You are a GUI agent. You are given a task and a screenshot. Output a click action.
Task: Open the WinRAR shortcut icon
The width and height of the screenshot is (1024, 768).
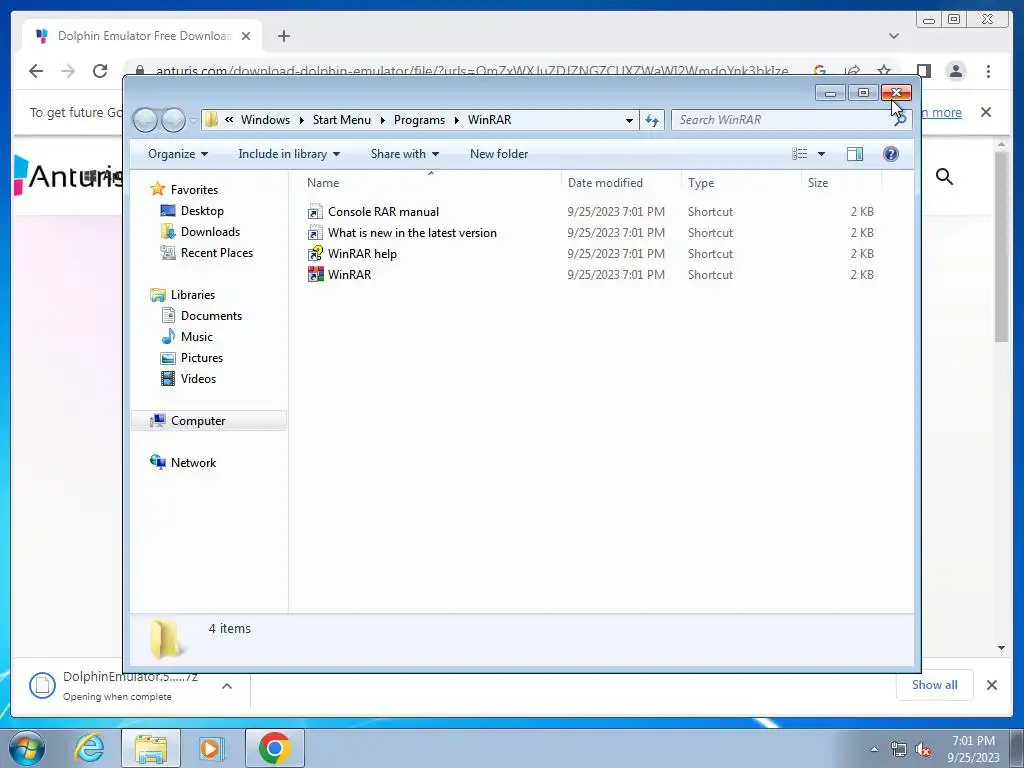tap(315, 274)
